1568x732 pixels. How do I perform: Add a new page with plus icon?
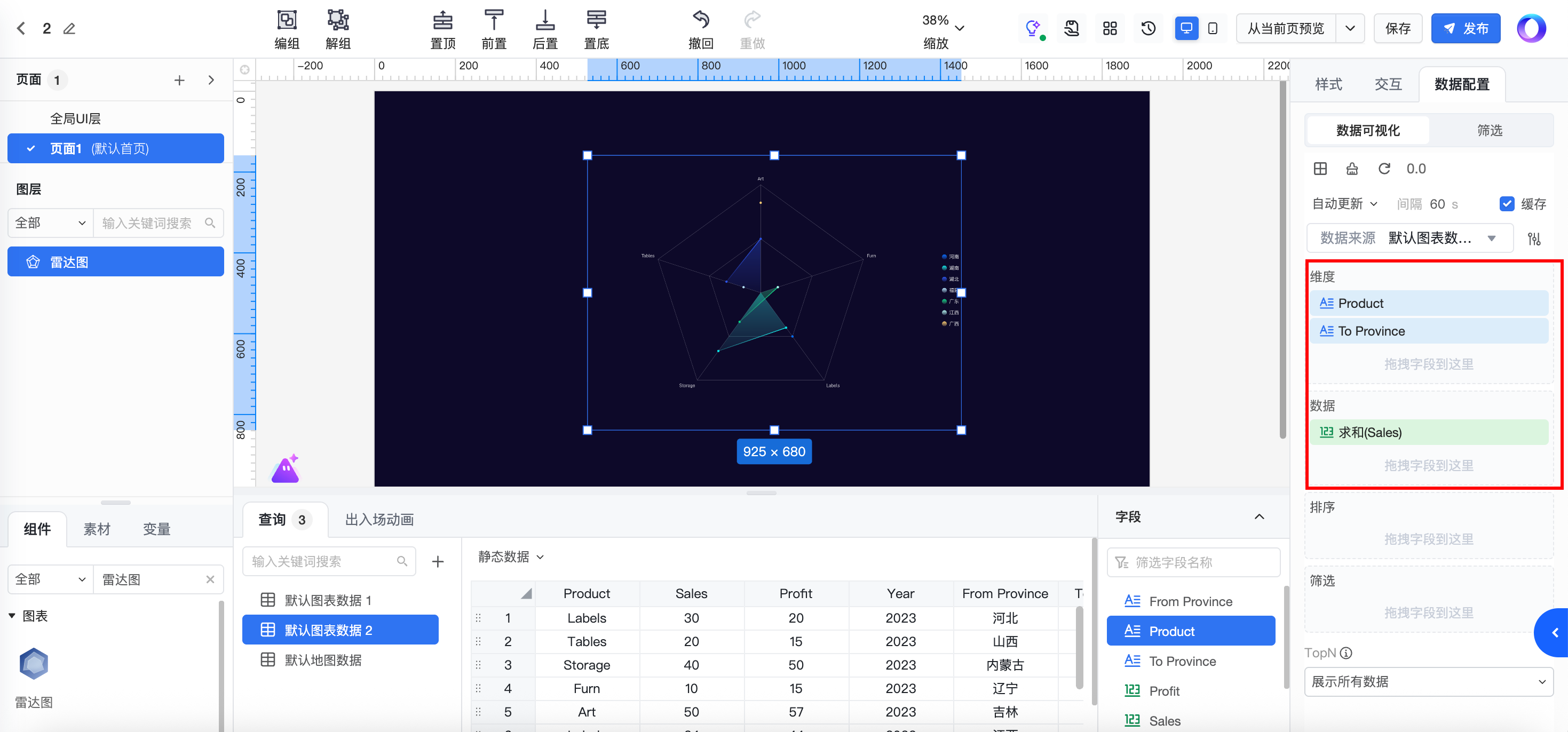[x=179, y=81]
